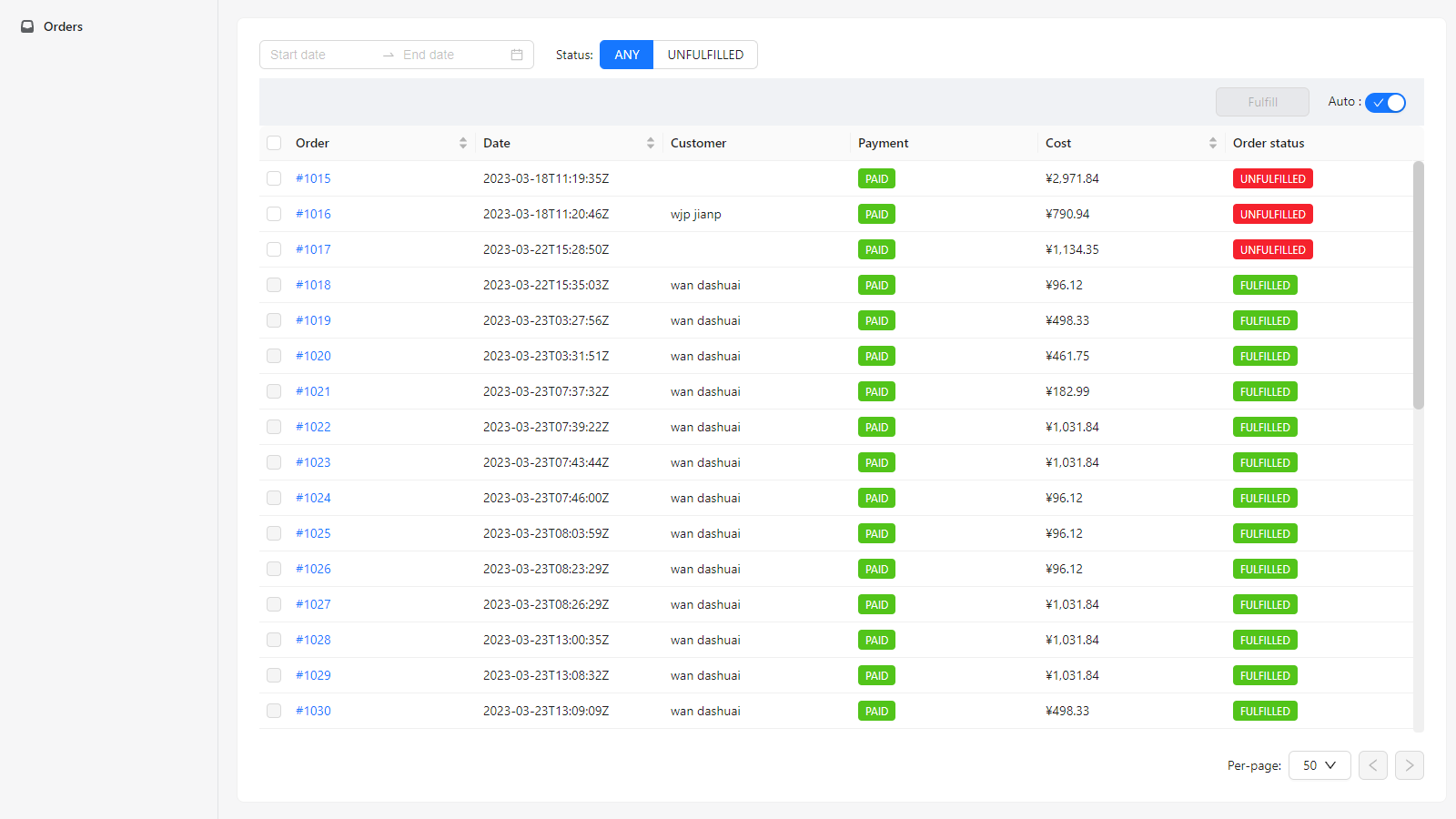The height and width of the screenshot is (819, 1456).
Task: Select checkbox for order #1030
Action: (274, 711)
